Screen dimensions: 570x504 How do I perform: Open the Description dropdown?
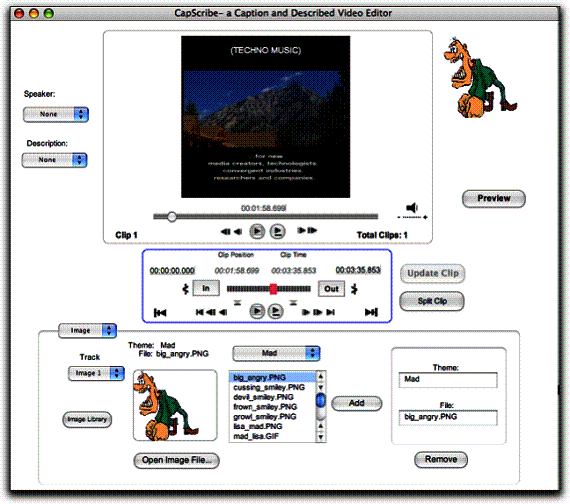(x=55, y=160)
